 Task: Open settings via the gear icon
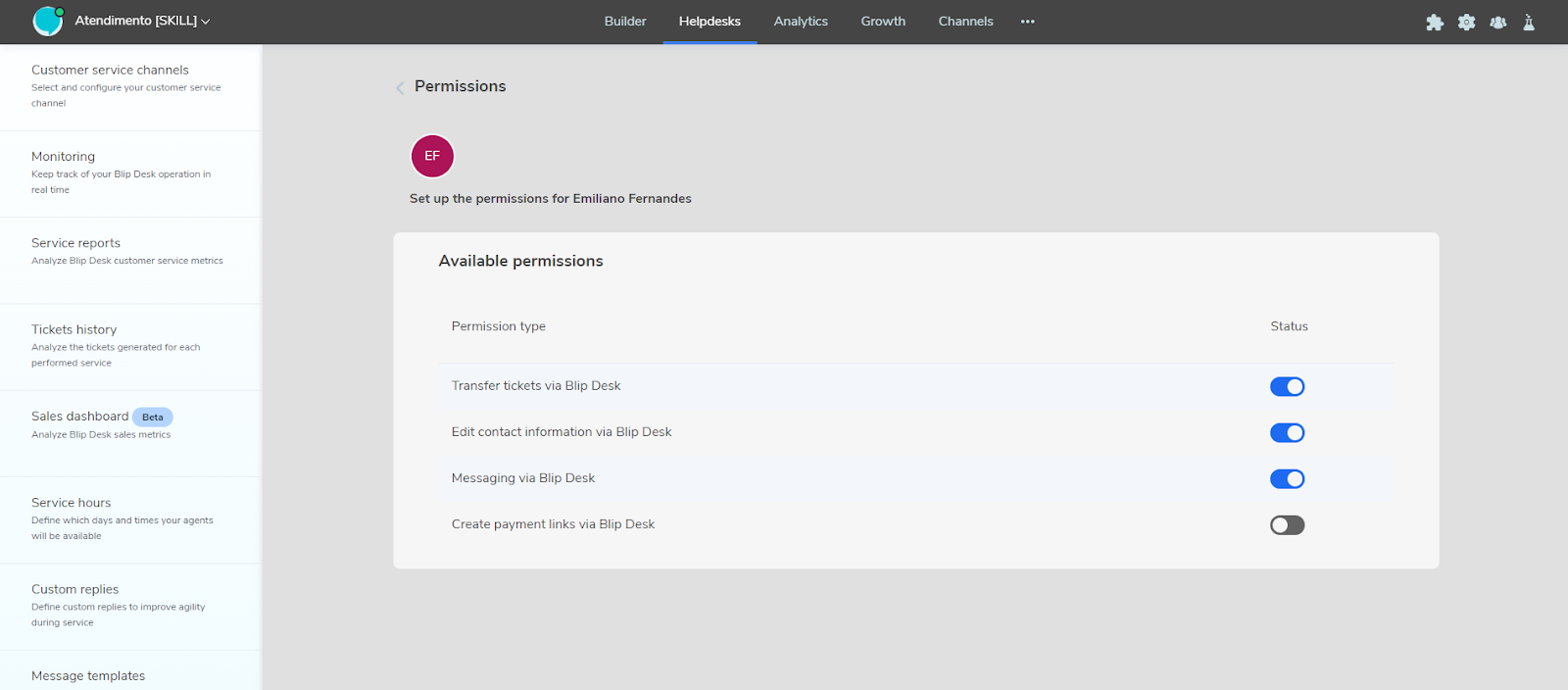click(x=1466, y=23)
